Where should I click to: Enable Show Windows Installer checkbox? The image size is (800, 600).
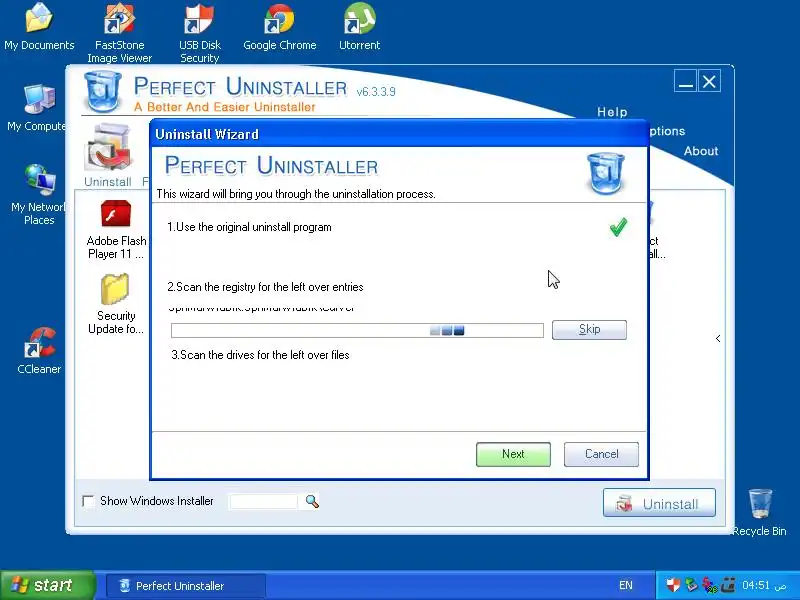(x=88, y=502)
